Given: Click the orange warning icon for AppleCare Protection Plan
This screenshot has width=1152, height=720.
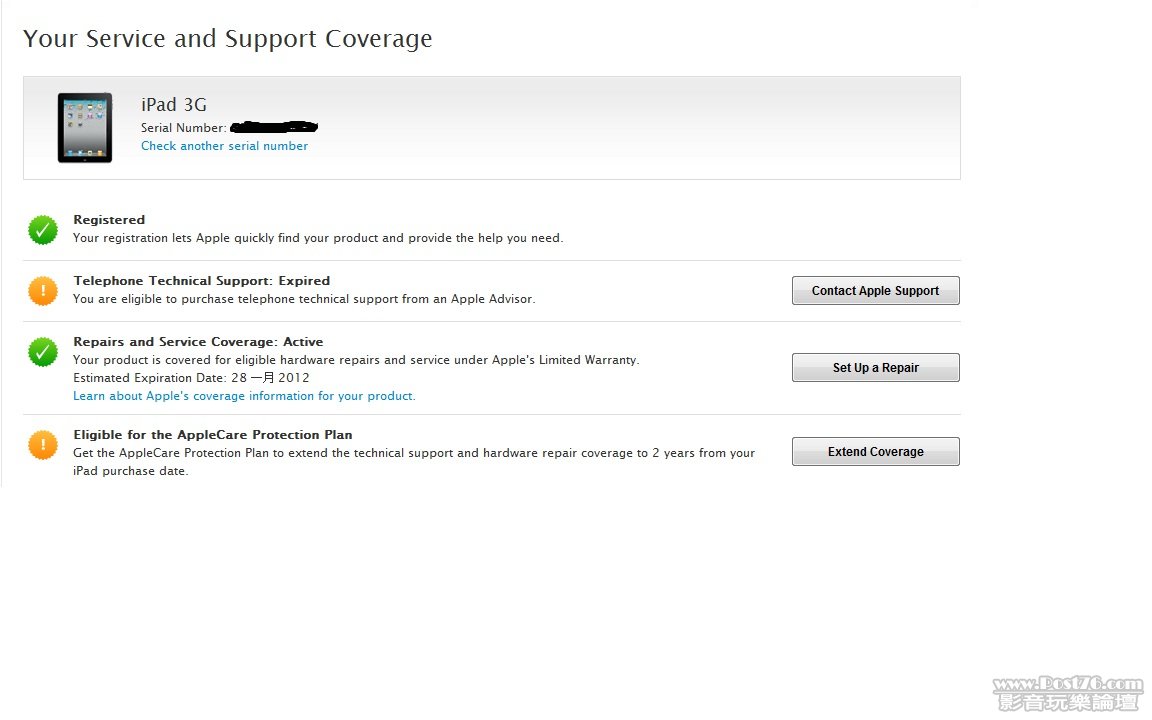Looking at the screenshot, I should tap(43, 444).
